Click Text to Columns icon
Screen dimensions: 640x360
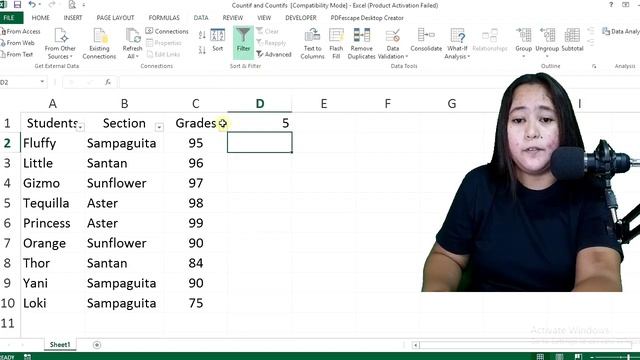pyautogui.click(x=312, y=36)
